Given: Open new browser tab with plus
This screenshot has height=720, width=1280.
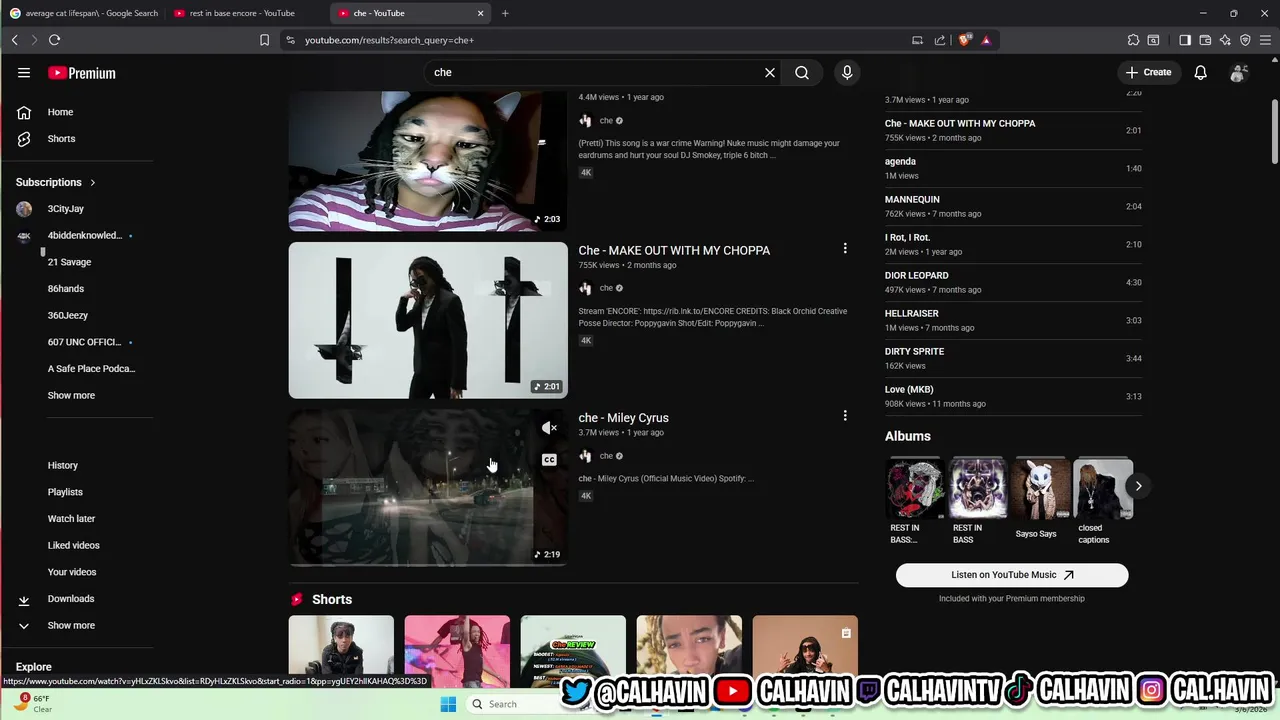Looking at the screenshot, I should [505, 13].
